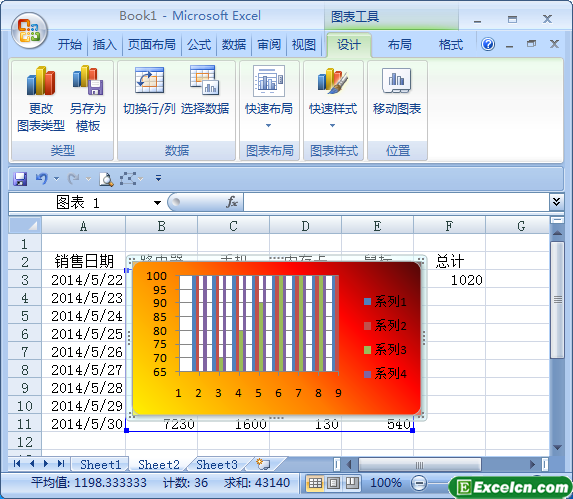Viewport: 573px width, 499px height.
Task: Open the 公式 (Formulas) ribbon tab
Action: (199, 45)
